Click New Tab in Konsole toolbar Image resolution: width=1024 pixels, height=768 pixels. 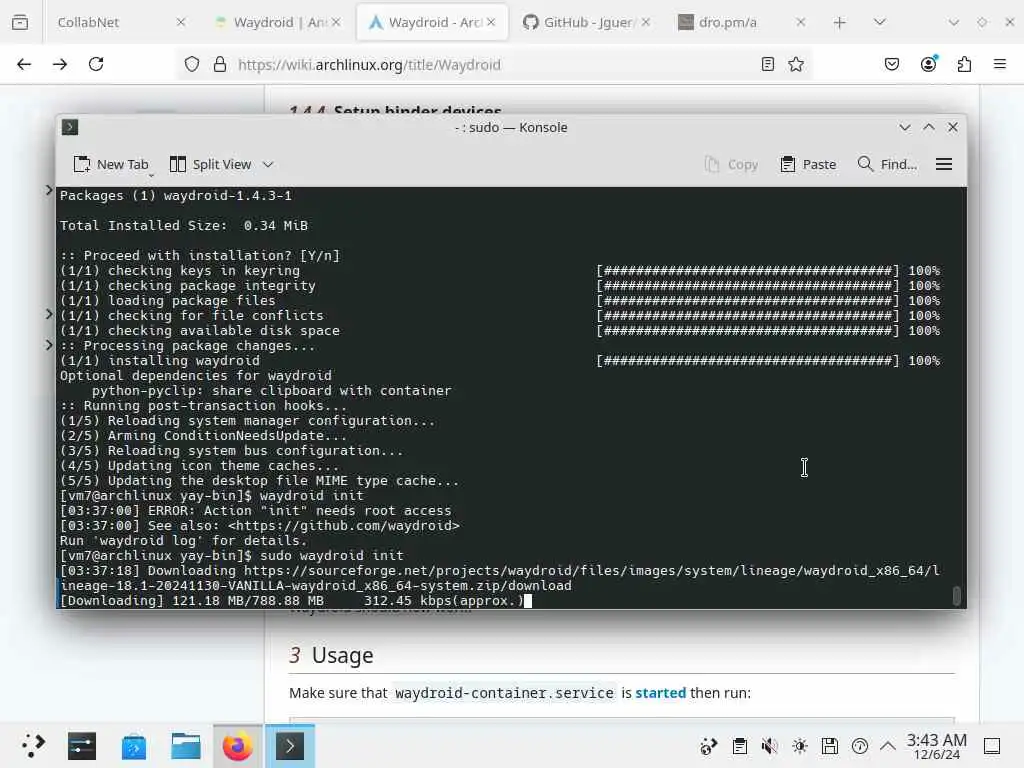point(111,164)
